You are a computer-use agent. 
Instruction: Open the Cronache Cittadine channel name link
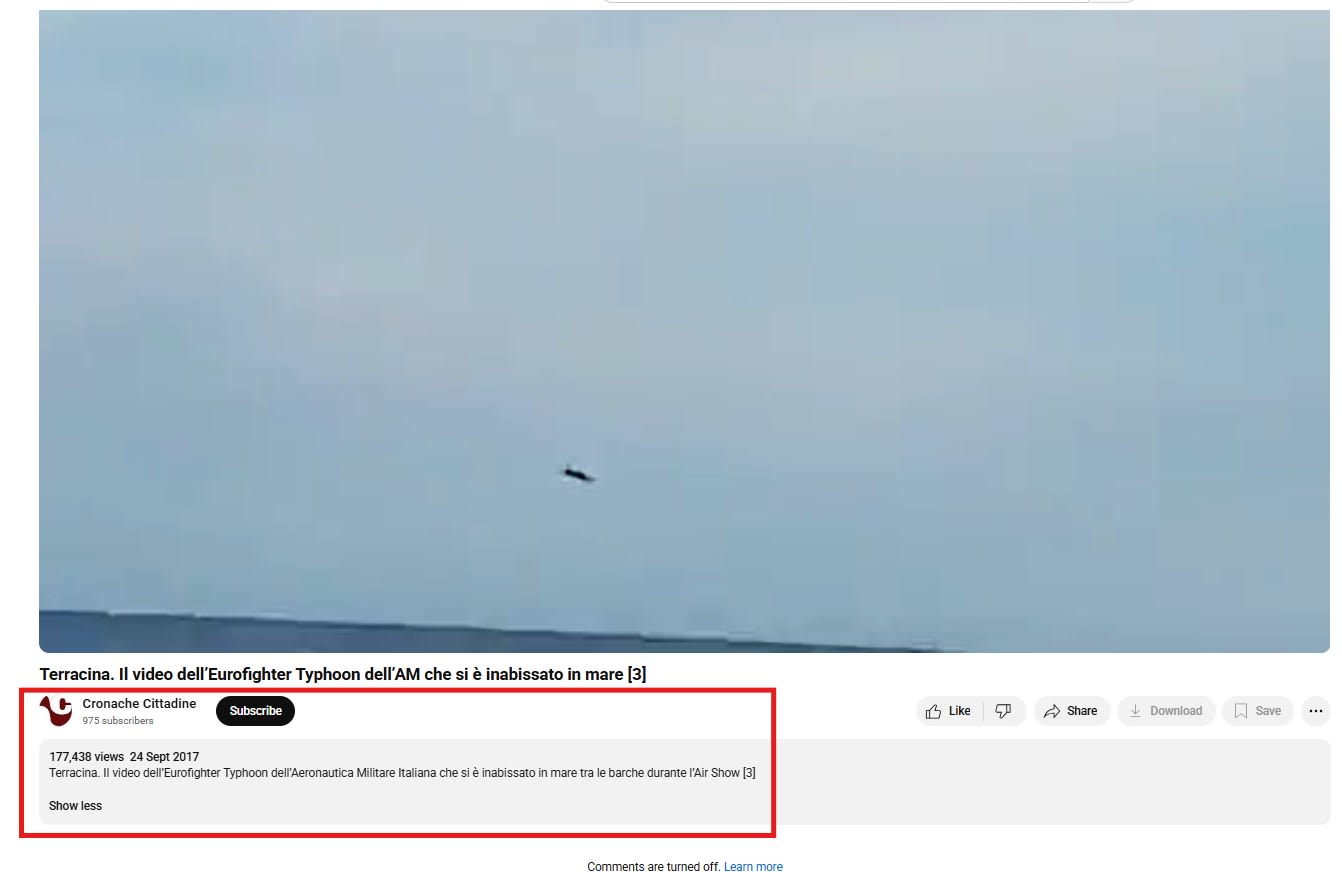[x=139, y=704]
